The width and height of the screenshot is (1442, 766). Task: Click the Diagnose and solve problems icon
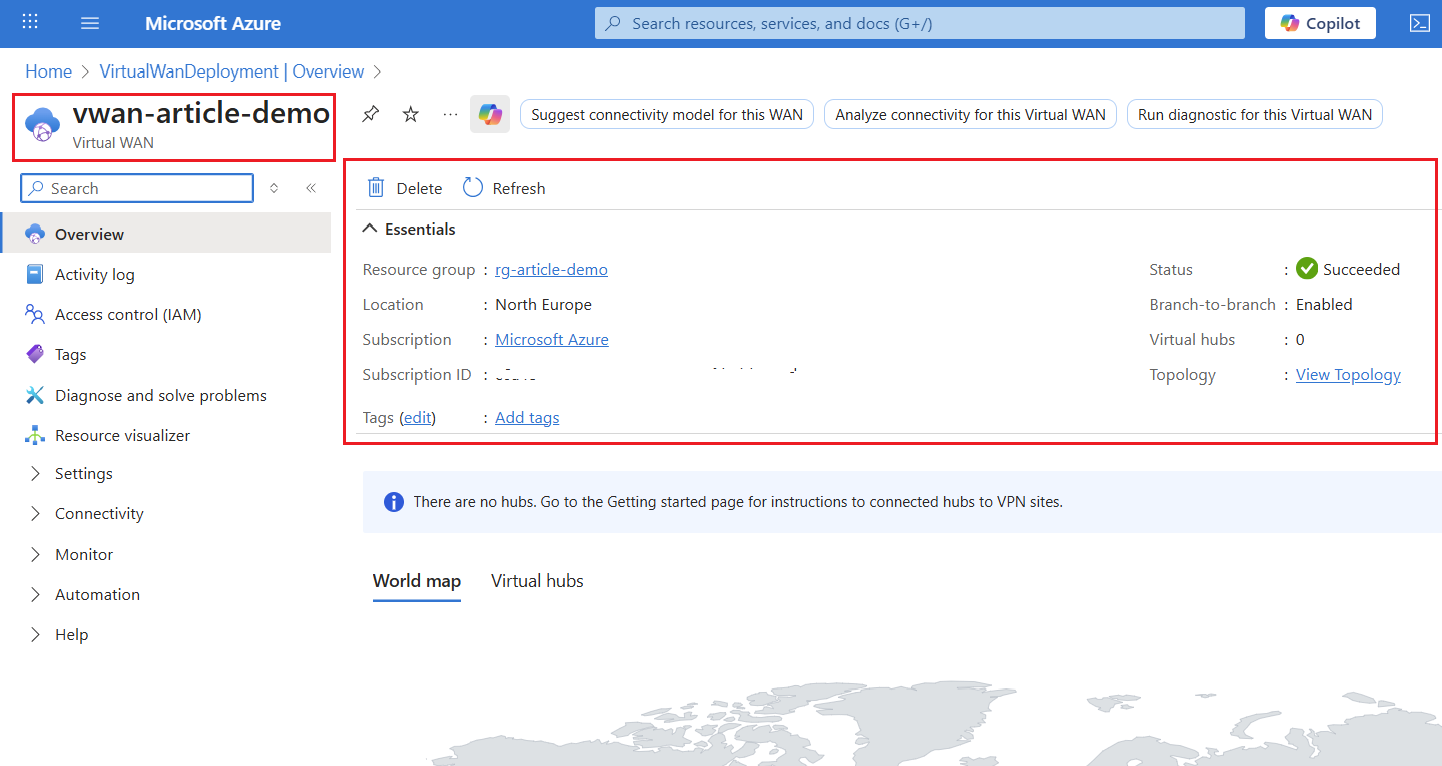pyautogui.click(x=35, y=395)
